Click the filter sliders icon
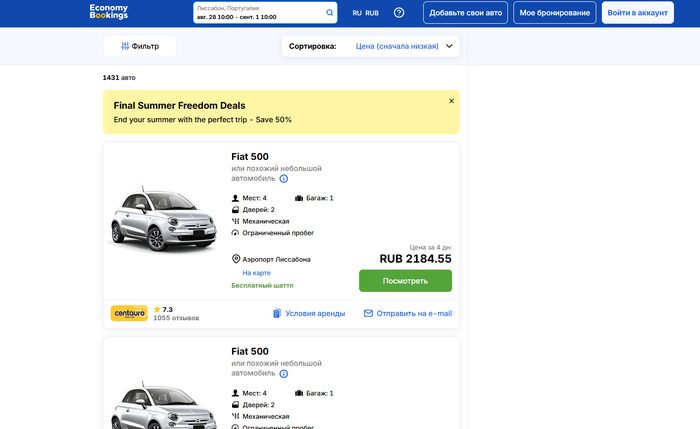Image resolution: width=700 pixels, height=429 pixels. click(x=125, y=46)
